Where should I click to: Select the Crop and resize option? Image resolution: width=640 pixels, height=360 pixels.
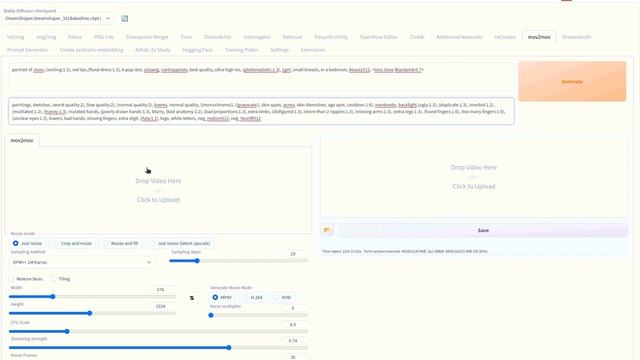[72, 243]
